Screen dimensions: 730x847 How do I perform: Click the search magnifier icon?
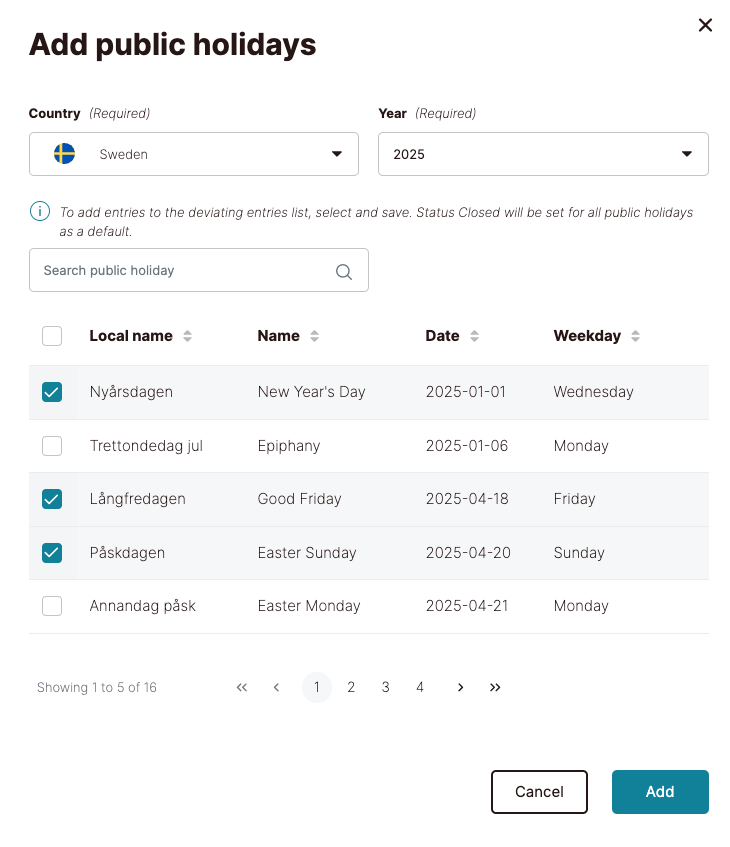(344, 271)
